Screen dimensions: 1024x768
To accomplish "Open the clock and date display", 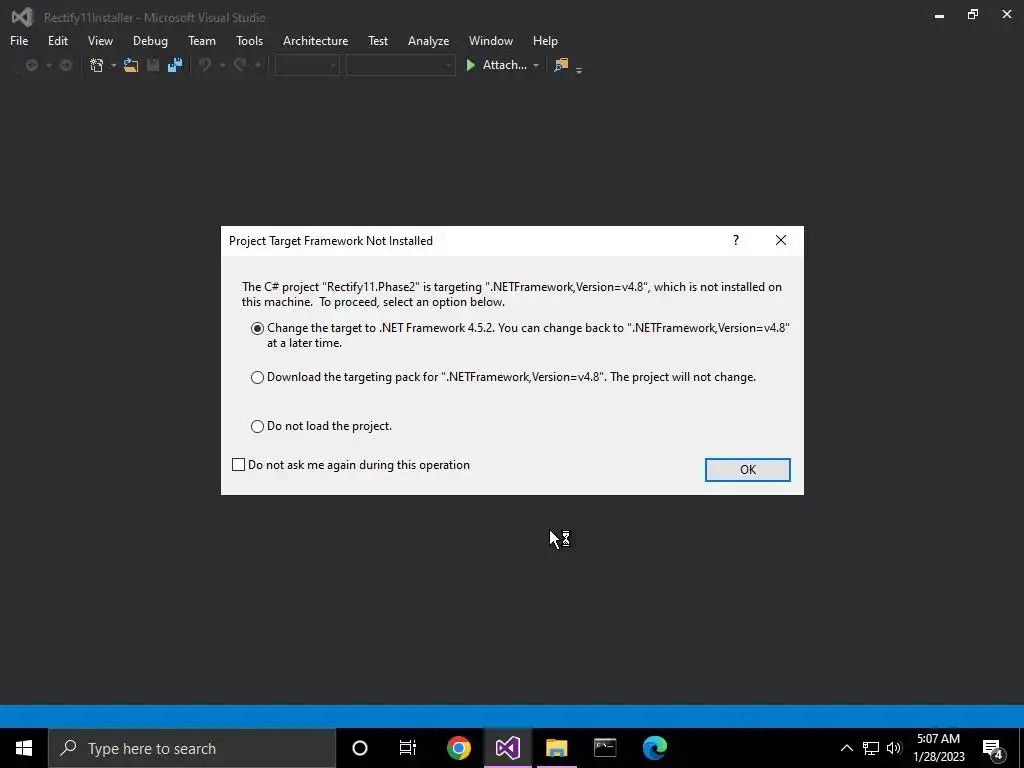I will [938, 748].
